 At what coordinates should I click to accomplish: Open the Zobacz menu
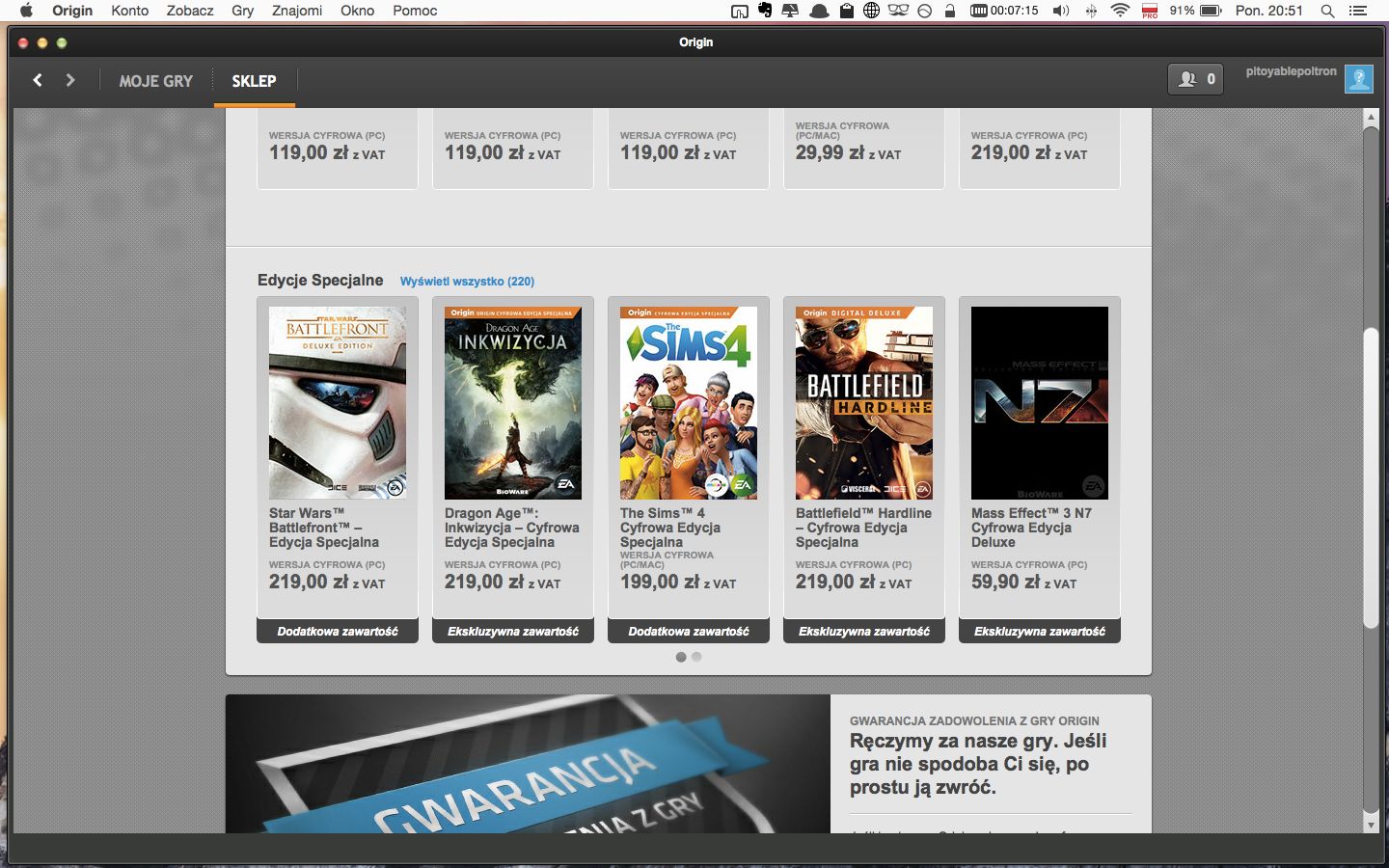[190, 11]
